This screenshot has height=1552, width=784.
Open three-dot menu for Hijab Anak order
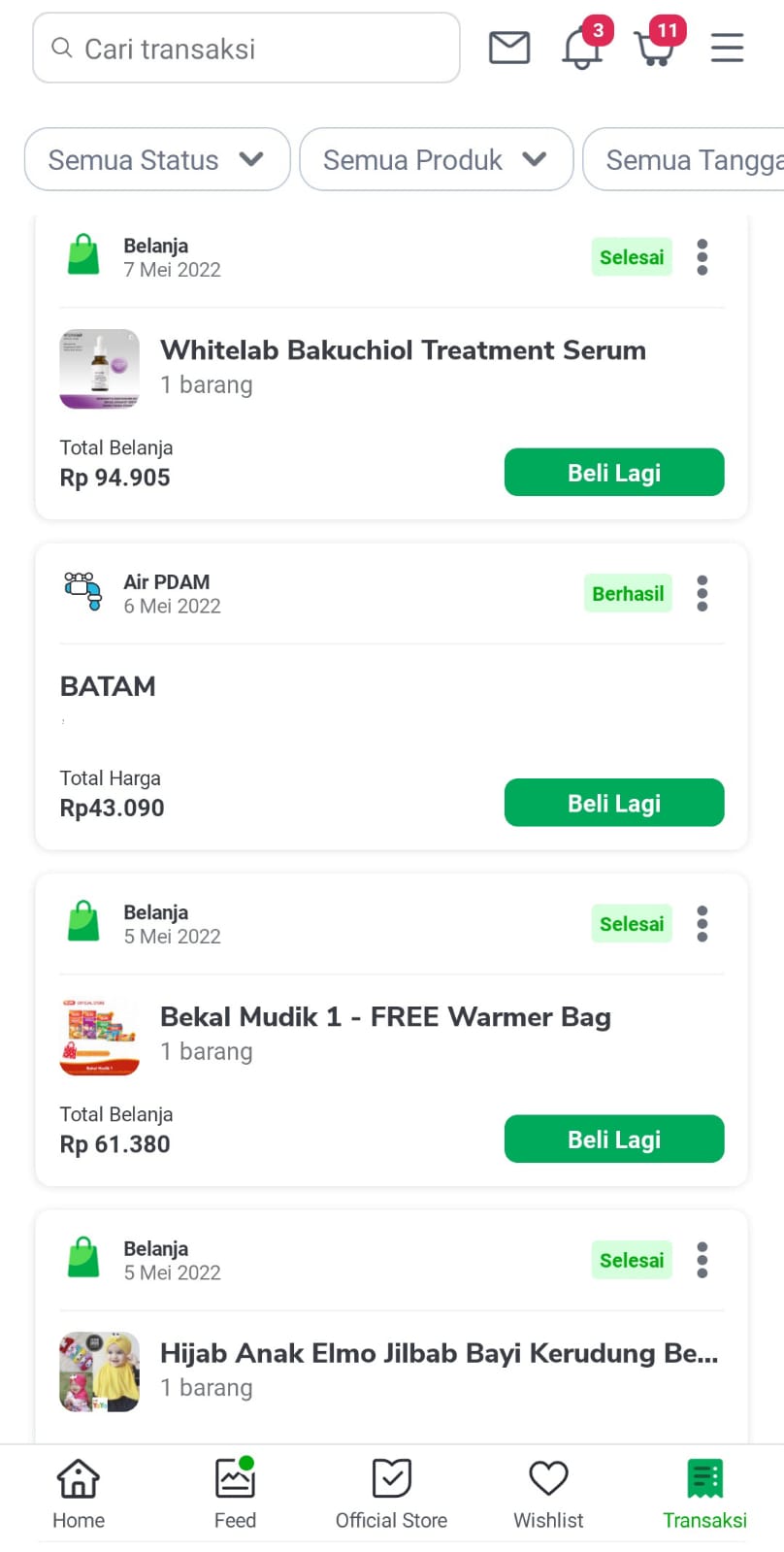(702, 1260)
